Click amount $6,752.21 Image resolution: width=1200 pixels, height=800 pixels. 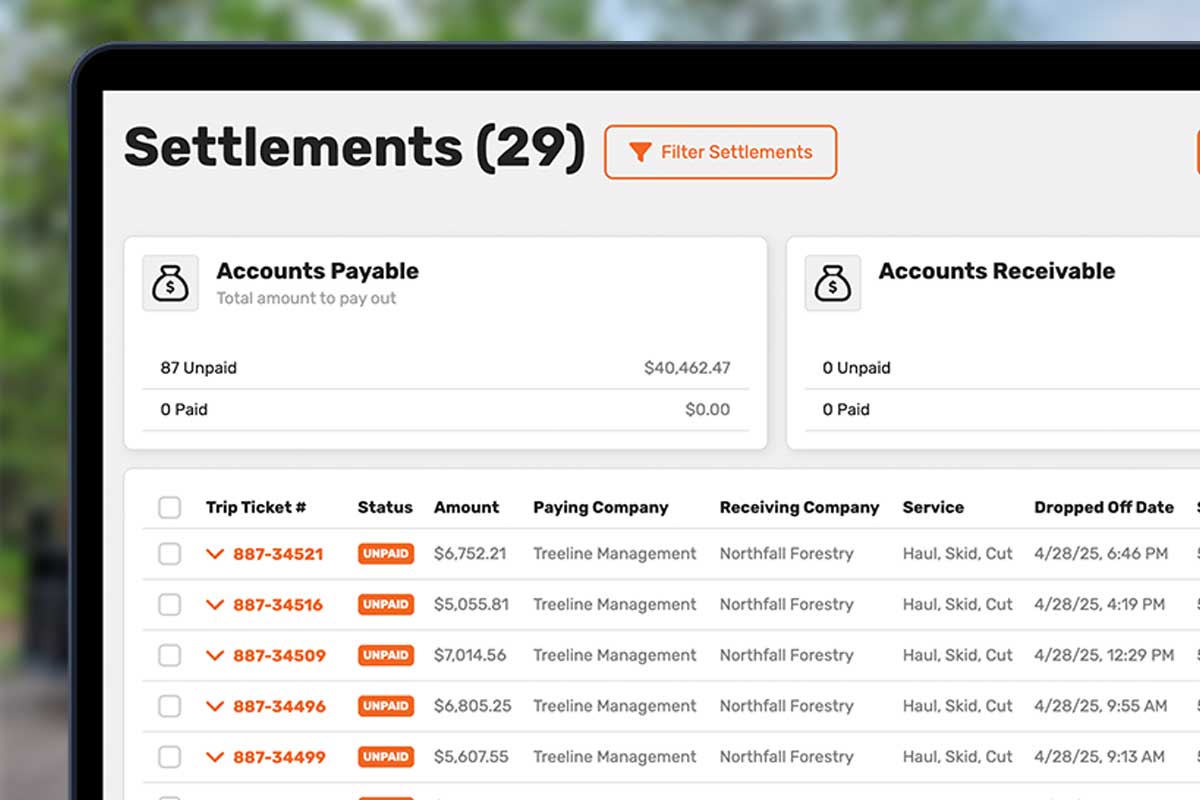tap(470, 554)
